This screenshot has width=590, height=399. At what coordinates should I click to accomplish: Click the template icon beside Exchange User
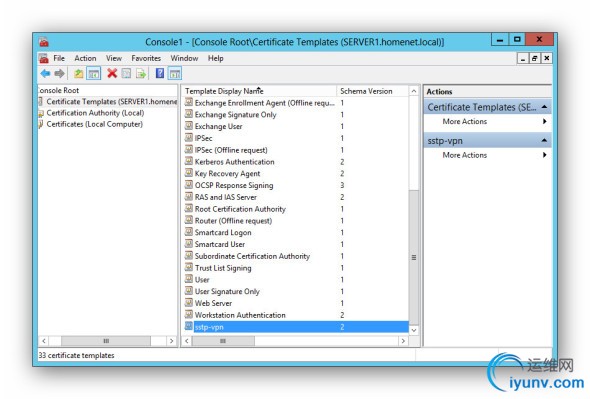pos(189,126)
